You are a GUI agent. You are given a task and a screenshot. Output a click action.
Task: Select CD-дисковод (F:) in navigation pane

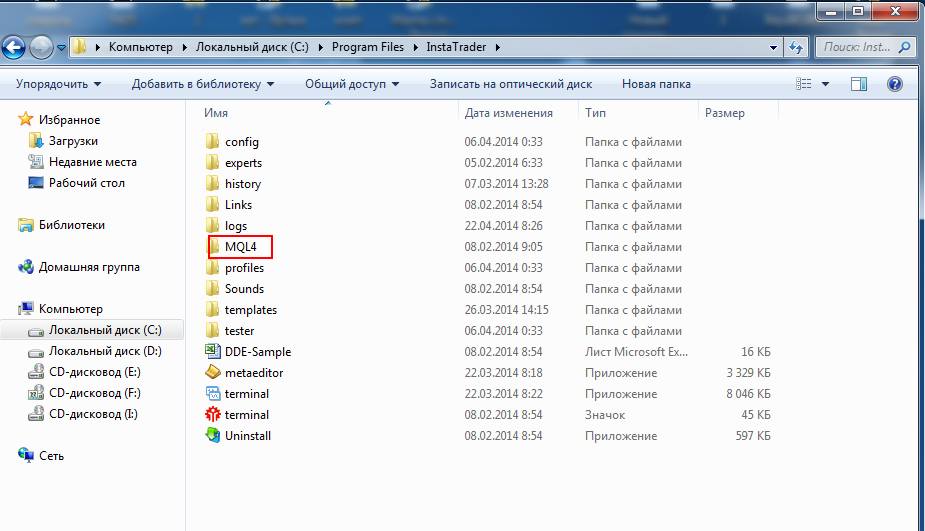click(x=94, y=393)
